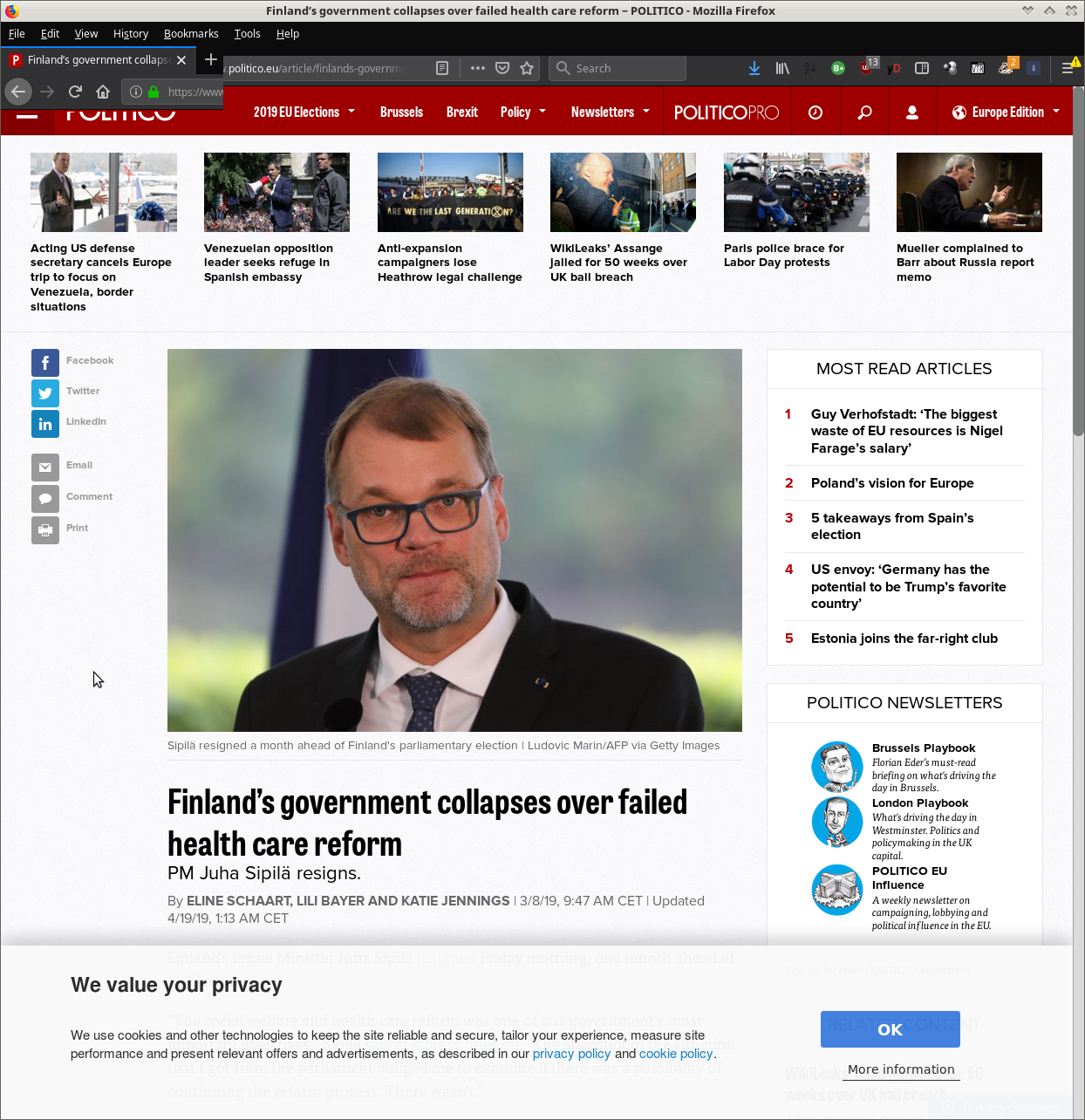Reload the current page

75,92
